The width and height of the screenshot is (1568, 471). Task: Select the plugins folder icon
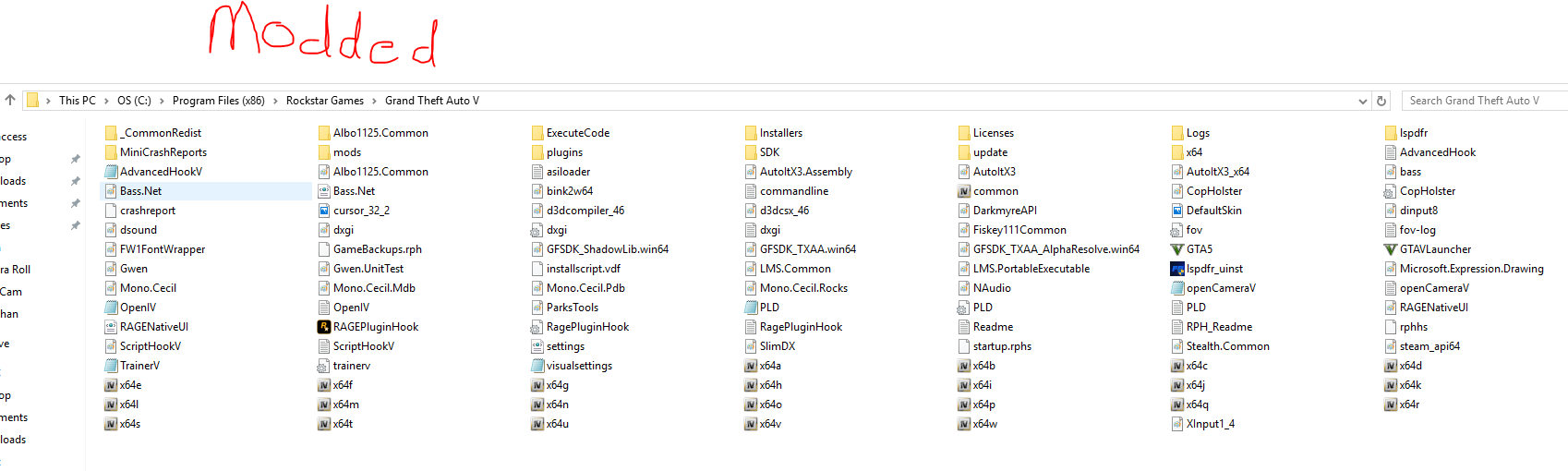click(537, 152)
